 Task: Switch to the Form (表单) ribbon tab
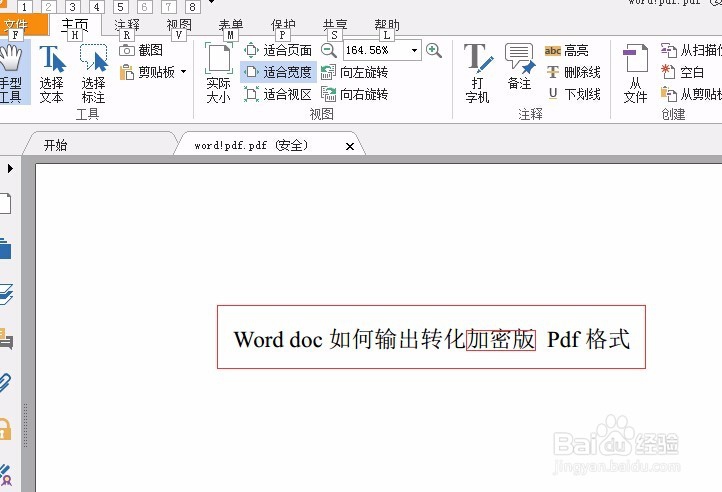(231, 25)
